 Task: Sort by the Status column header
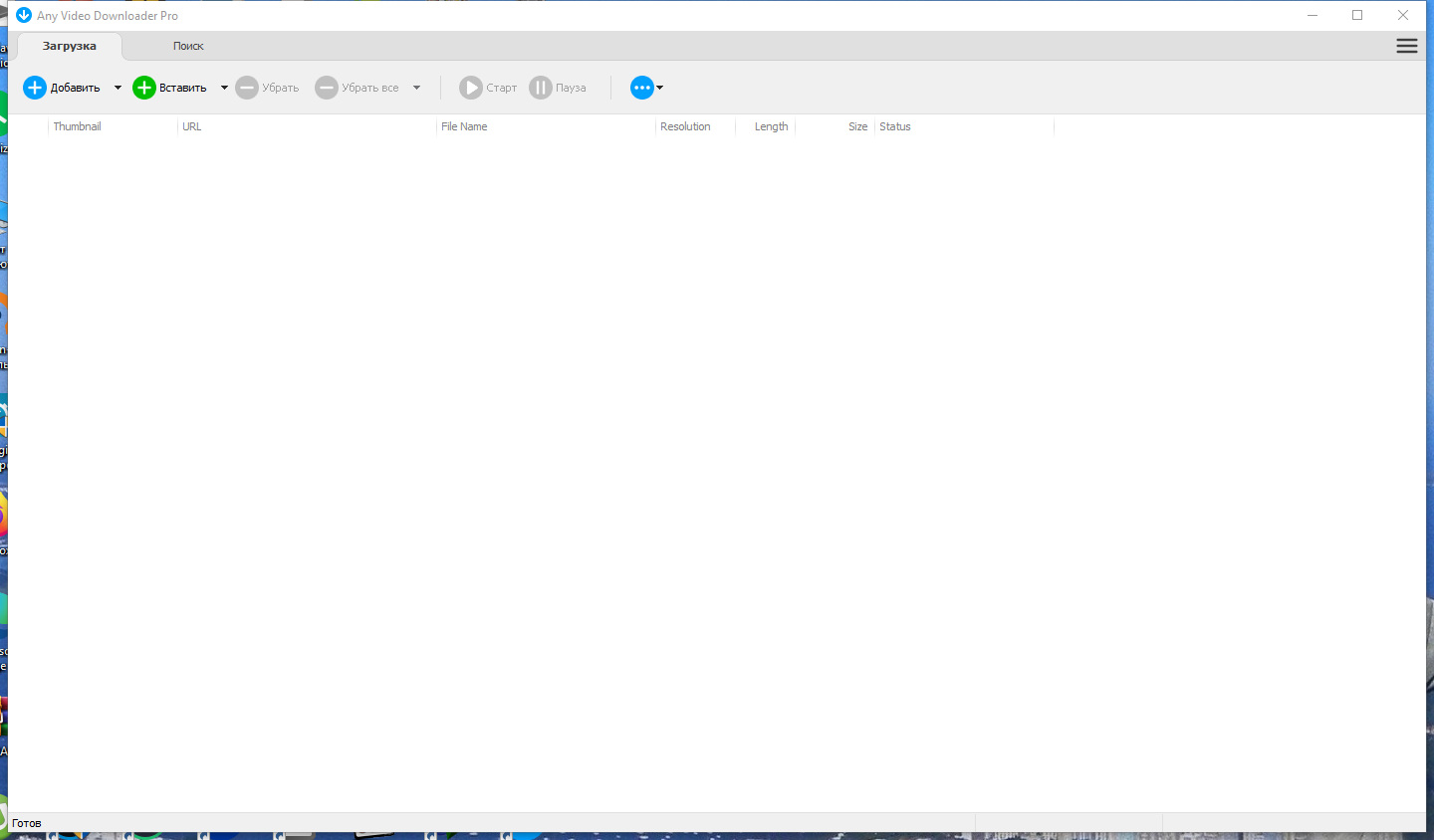click(964, 126)
